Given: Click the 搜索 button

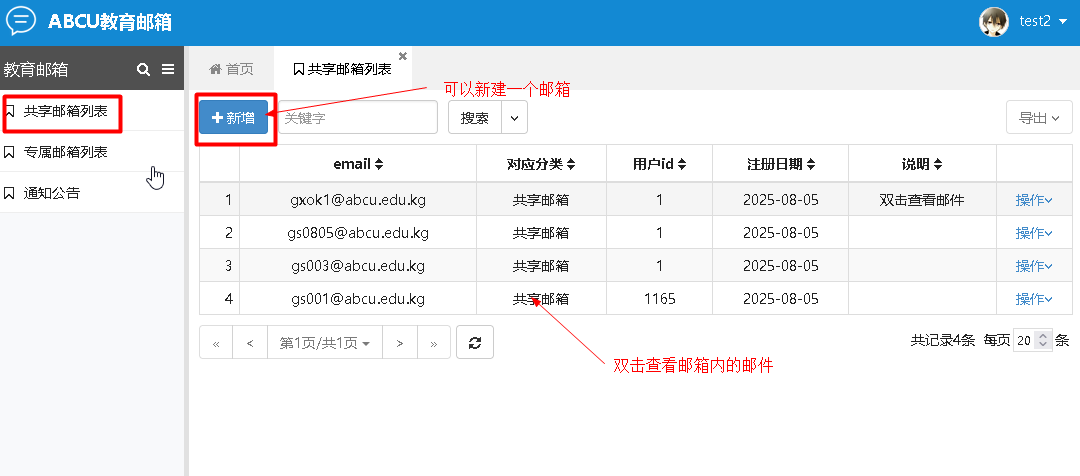Looking at the screenshot, I should pyautogui.click(x=475, y=118).
